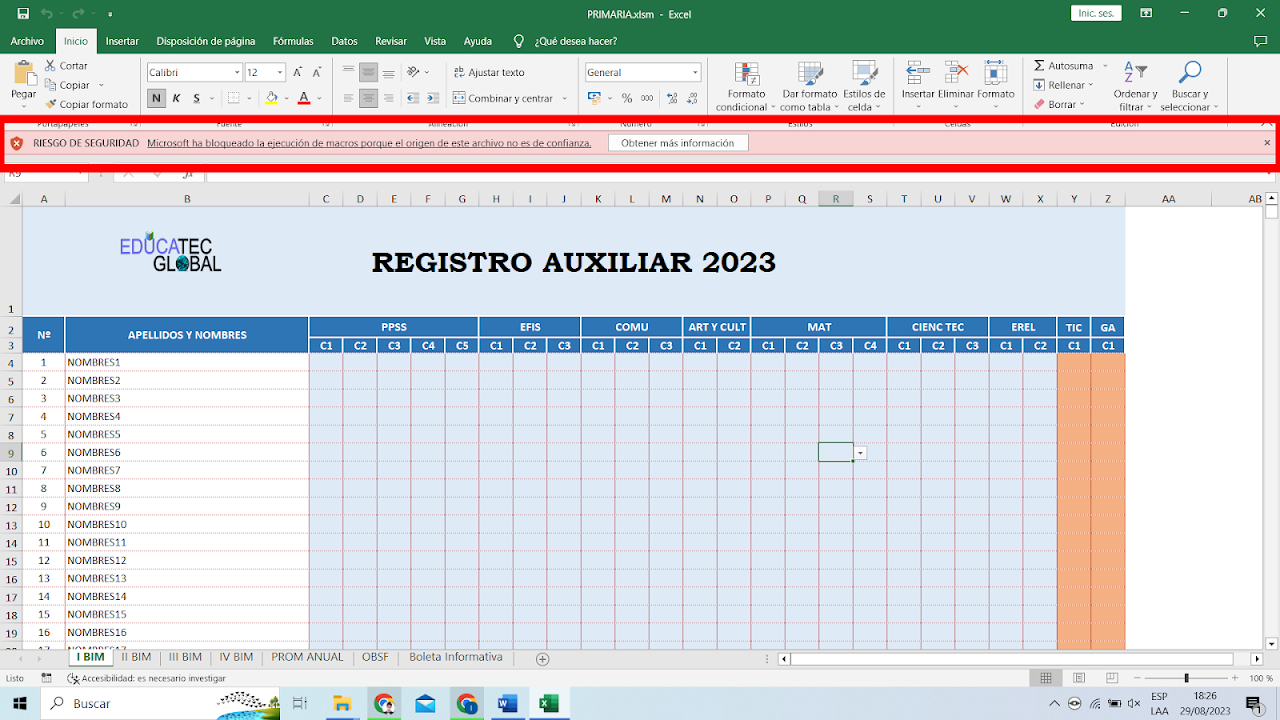The image size is (1280, 720).
Task: Open the font size 12 dropdown
Action: click(280, 72)
